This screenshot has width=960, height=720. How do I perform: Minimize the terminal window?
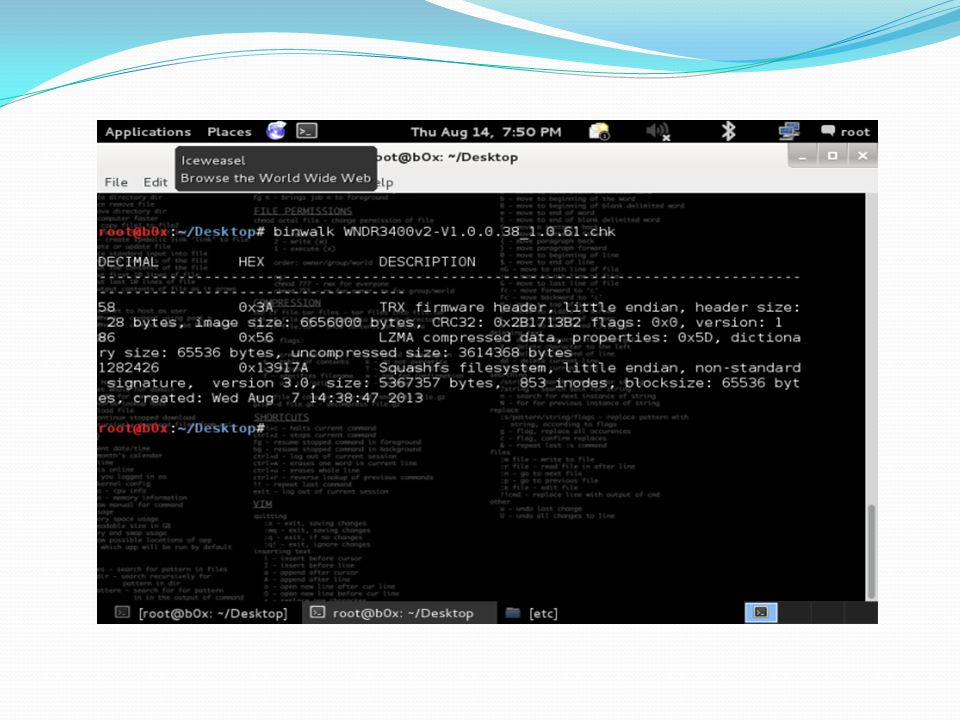[802, 156]
